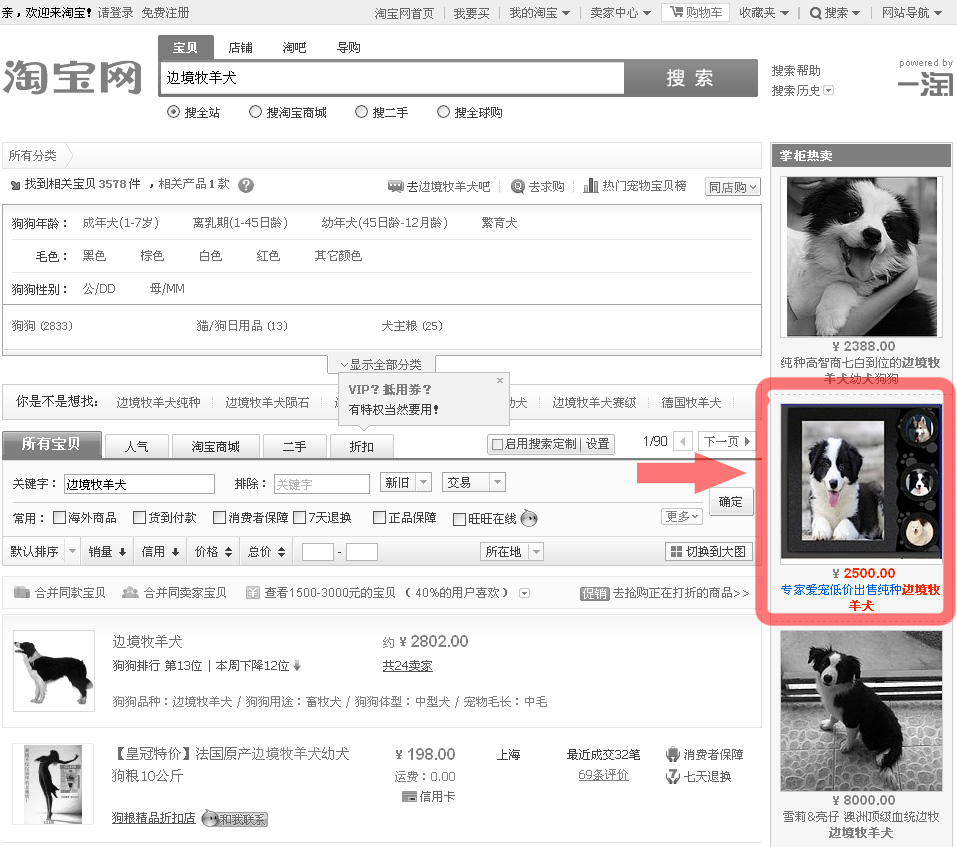957x847 pixels.
Task: Expand the 搜索历史 dropdown
Action: (x=828, y=90)
